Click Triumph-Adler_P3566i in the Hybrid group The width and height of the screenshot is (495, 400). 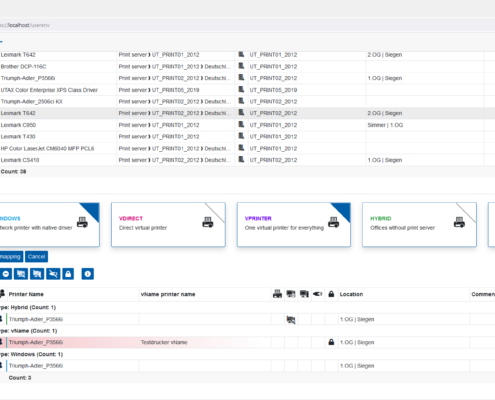(x=36, y=319)
